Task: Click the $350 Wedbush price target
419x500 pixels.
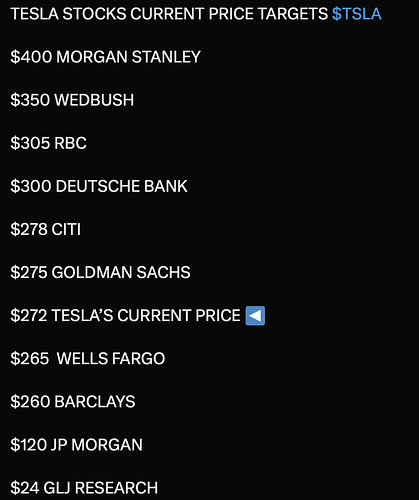Action: click(x=72, y=100)
